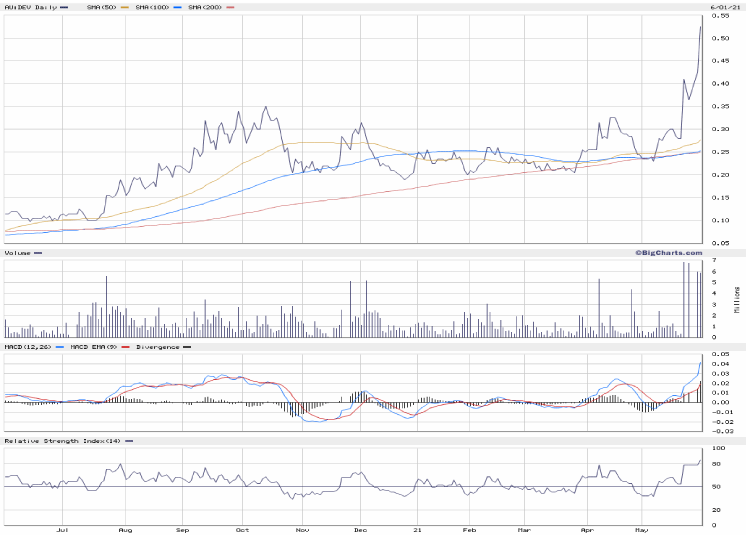Click the 0.55 price axis label

coord(718,37)
